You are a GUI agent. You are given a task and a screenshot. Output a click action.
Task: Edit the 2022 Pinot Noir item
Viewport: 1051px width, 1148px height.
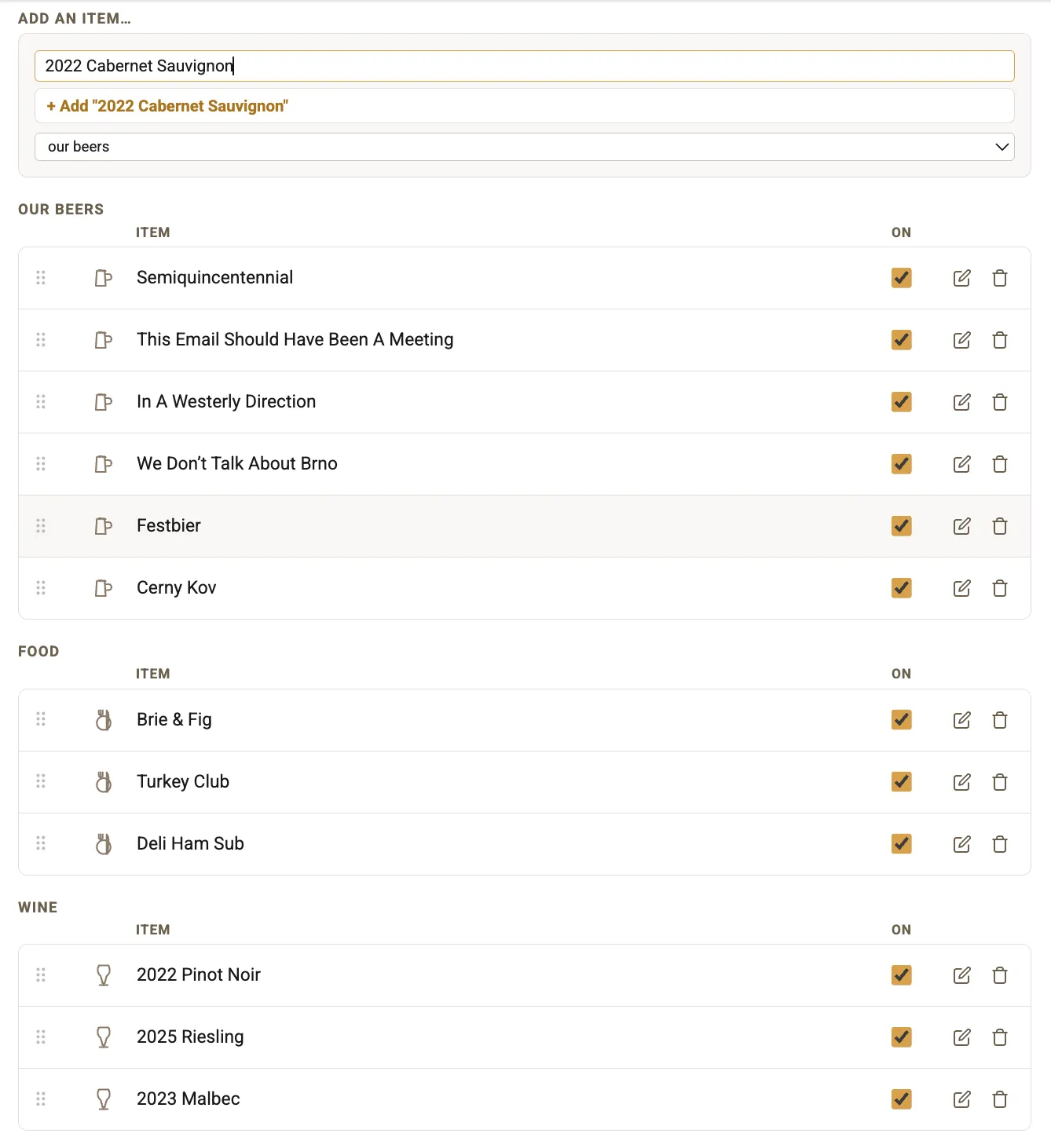961,975
